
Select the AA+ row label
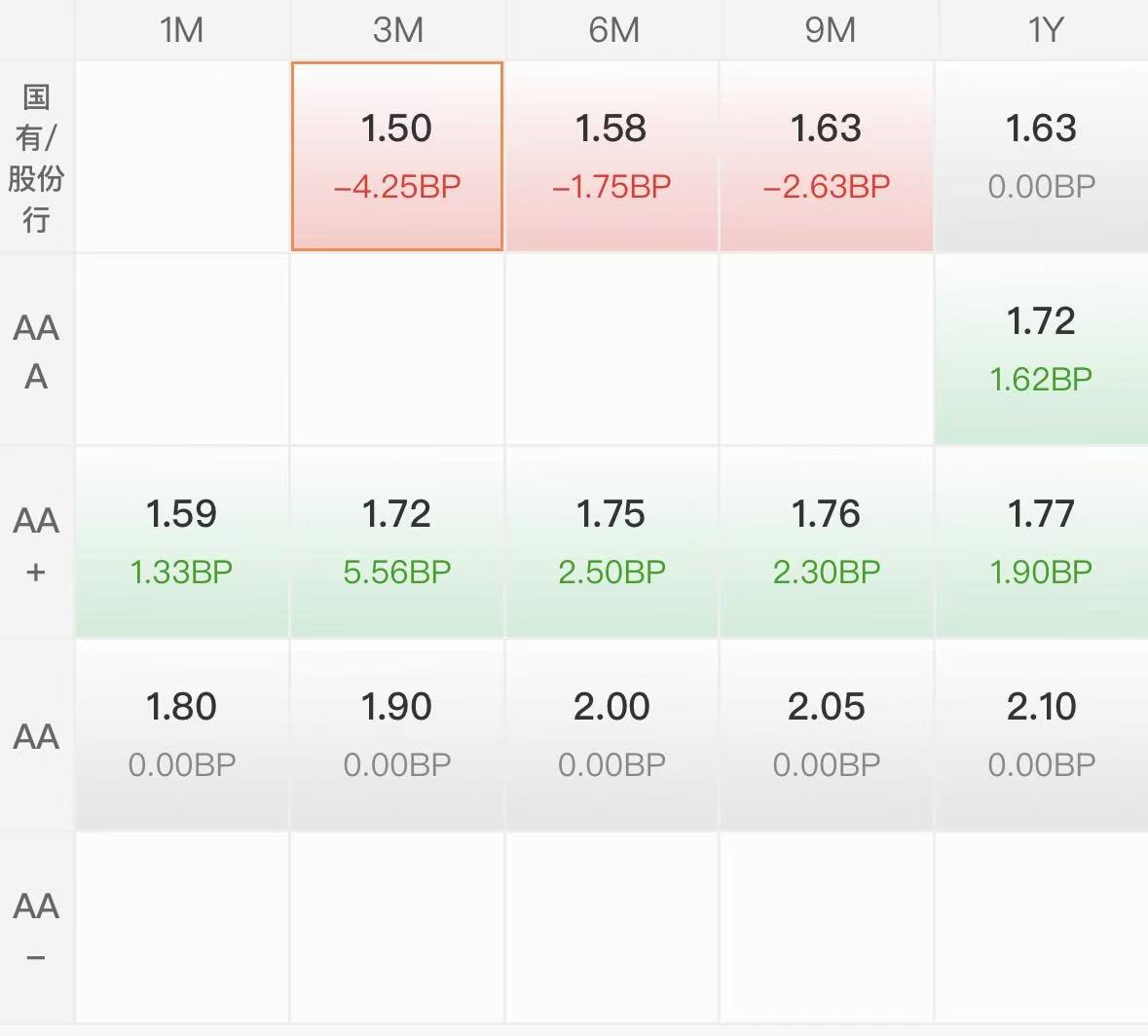(x=36, y=543)
